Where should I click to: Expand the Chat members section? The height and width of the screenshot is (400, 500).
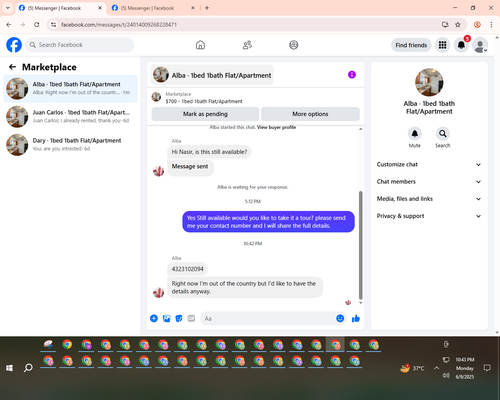[429, 182]
